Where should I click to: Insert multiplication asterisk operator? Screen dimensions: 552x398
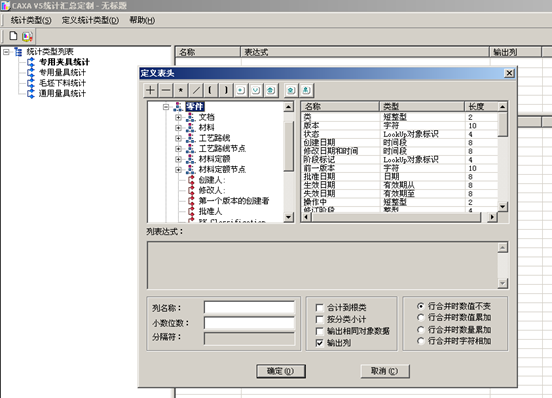coord(181,90)
